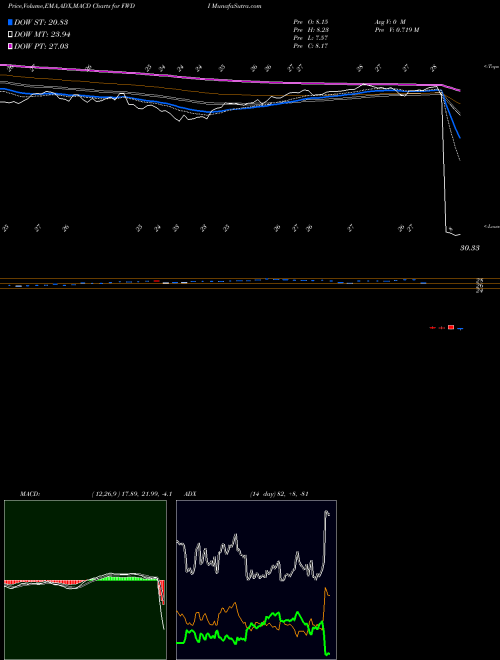Open the ADX indicator chart

pos(256,580)
